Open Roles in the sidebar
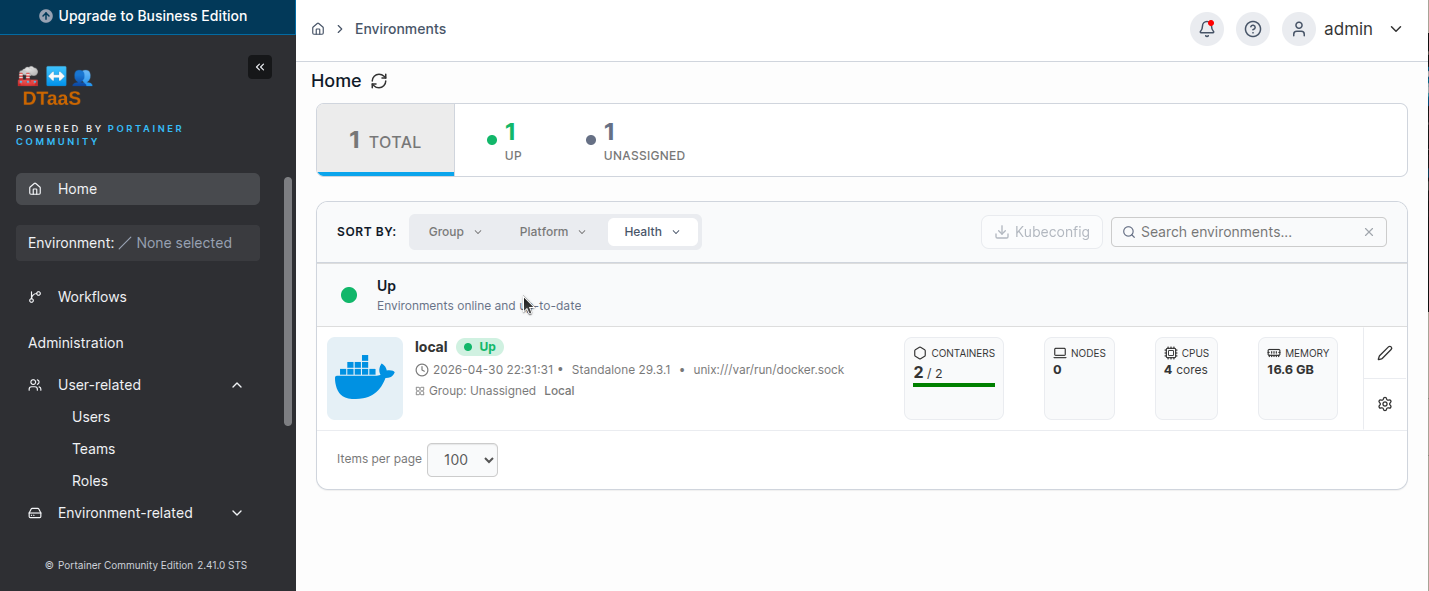The image size is (1429, 591). pos(90,481)
